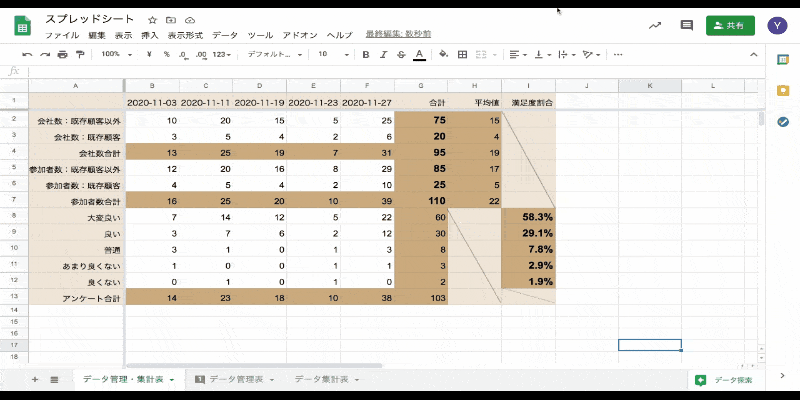Open all sheets list
Screen dimensions: 800x400
[54, 380]
